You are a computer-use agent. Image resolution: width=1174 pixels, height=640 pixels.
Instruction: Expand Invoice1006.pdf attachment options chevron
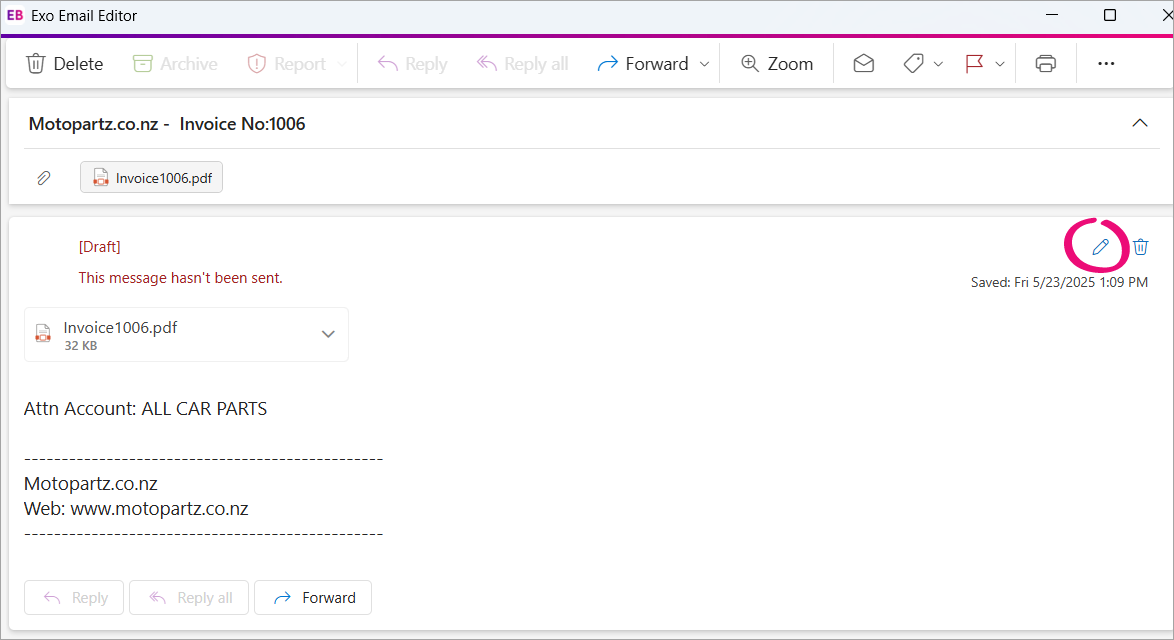(x=328, y=334)
